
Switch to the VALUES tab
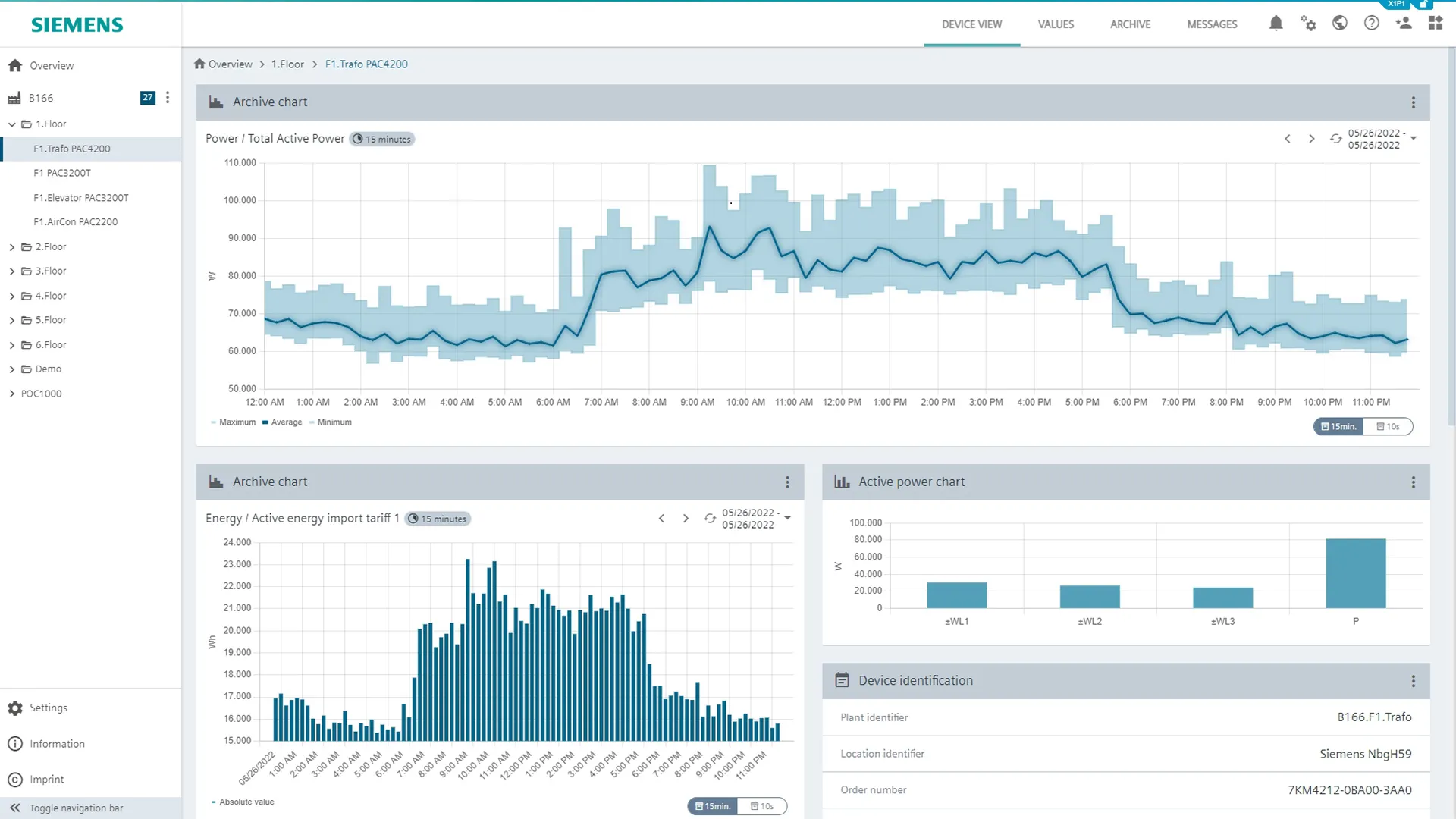[1056, 24]
